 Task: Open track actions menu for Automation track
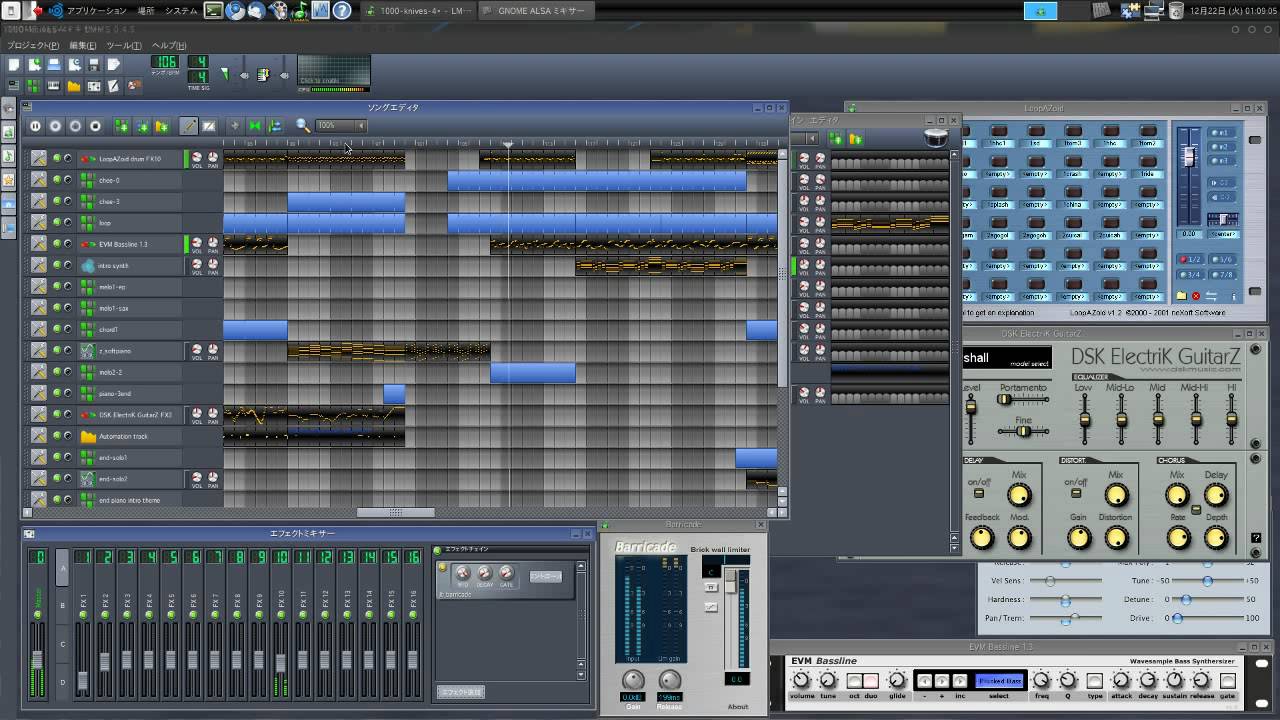[x=38, y=436]
